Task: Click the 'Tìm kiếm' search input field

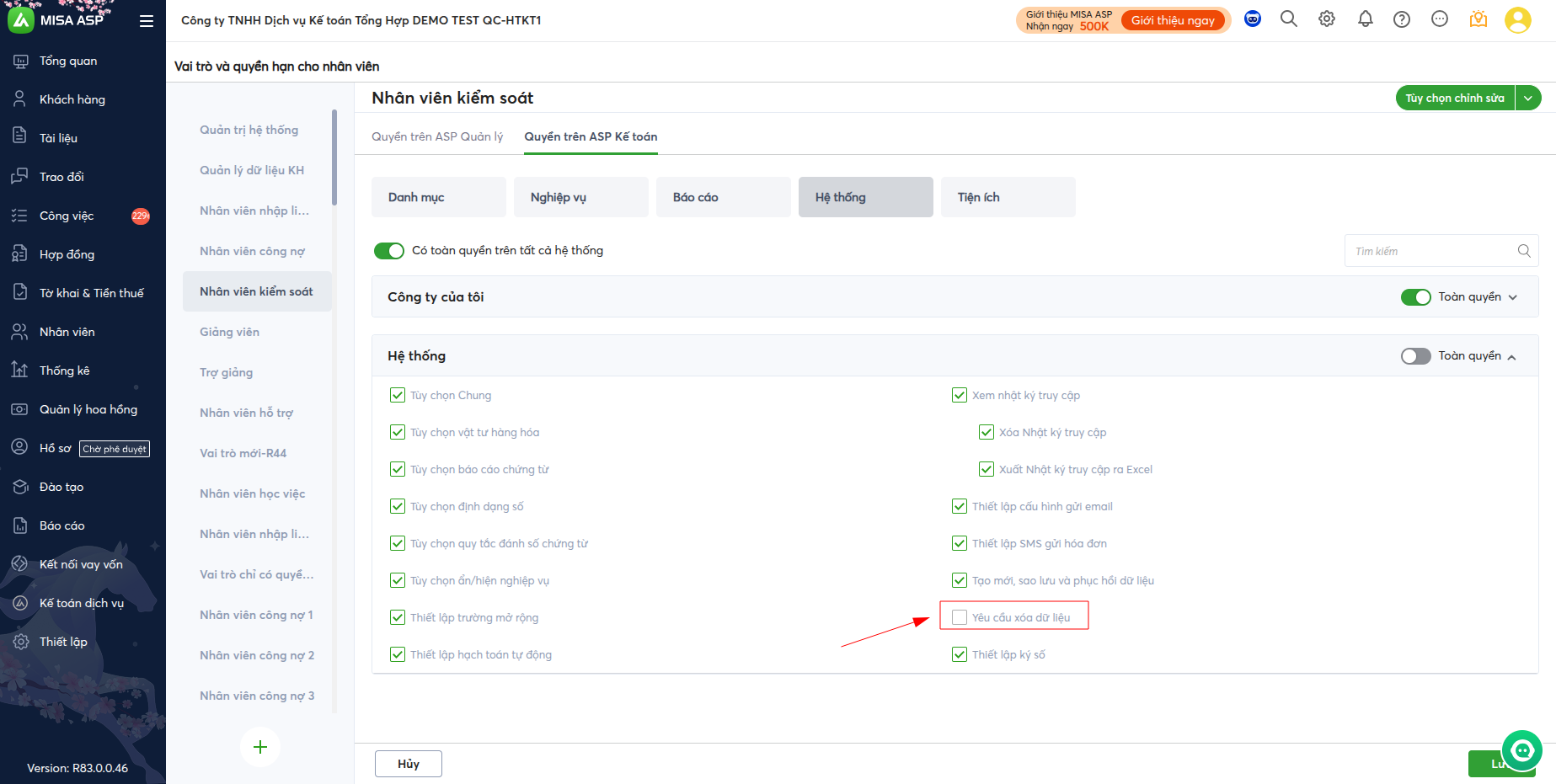Action: coord(1432,251)
